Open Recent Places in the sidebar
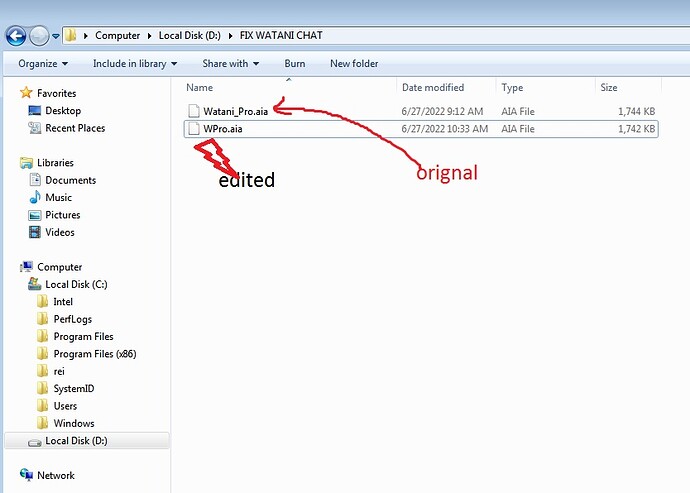This screenshot has height=493, width=690. 75,128
